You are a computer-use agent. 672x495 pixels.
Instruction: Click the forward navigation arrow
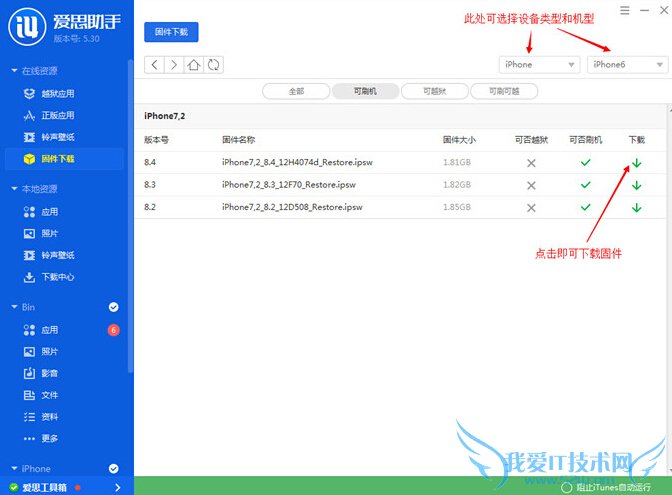tap(174, 65)
